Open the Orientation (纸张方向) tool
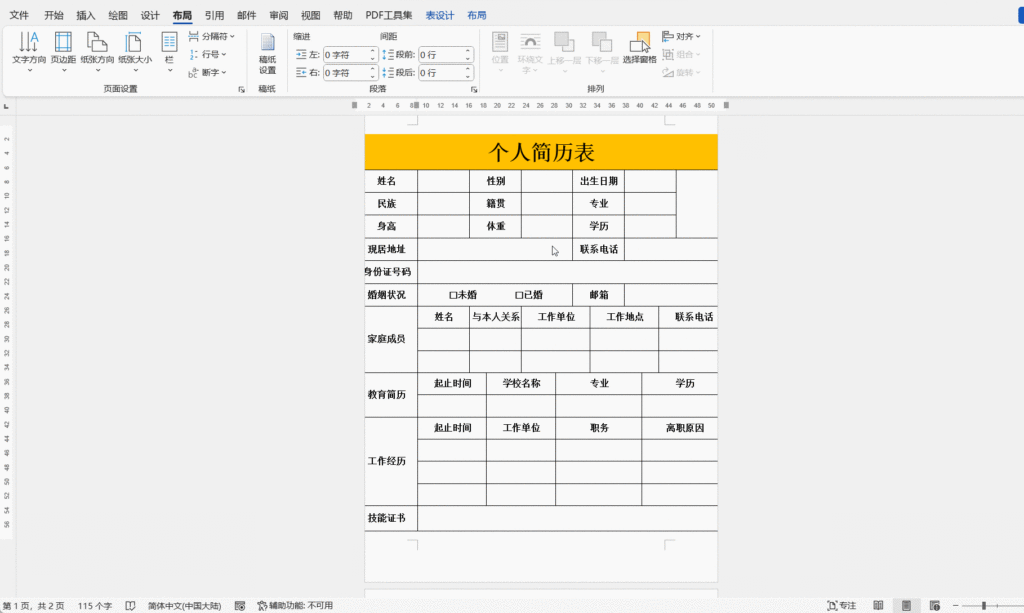This screenshot has height=613, width=1024. pyautogui.click(x=97, y=50)
